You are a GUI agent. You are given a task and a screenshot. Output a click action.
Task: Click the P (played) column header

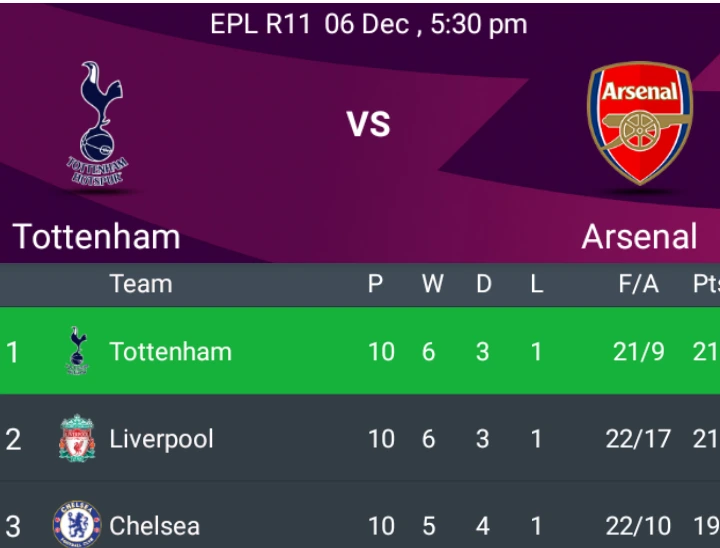(x=376, y=284)
